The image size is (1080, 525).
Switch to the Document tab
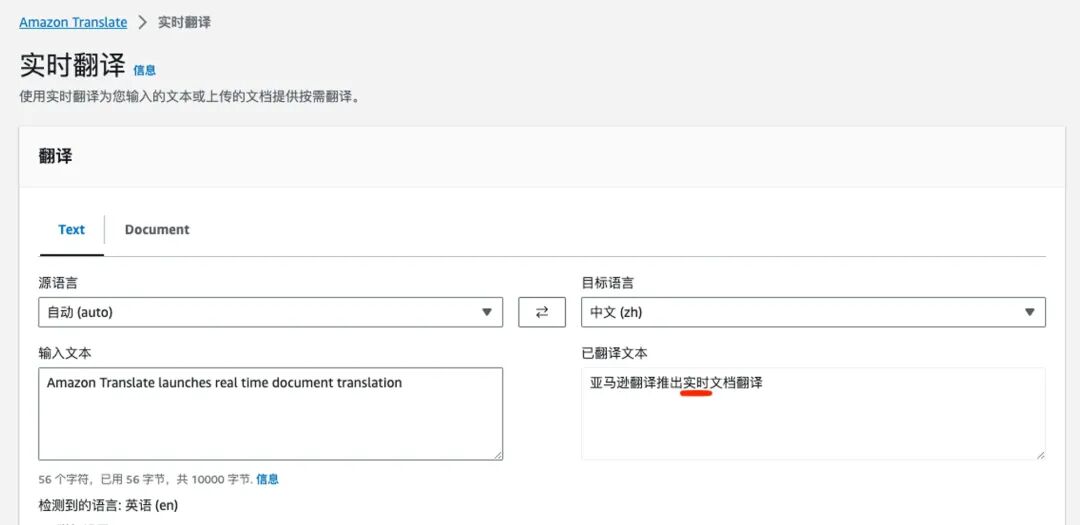tap(157, 229)
